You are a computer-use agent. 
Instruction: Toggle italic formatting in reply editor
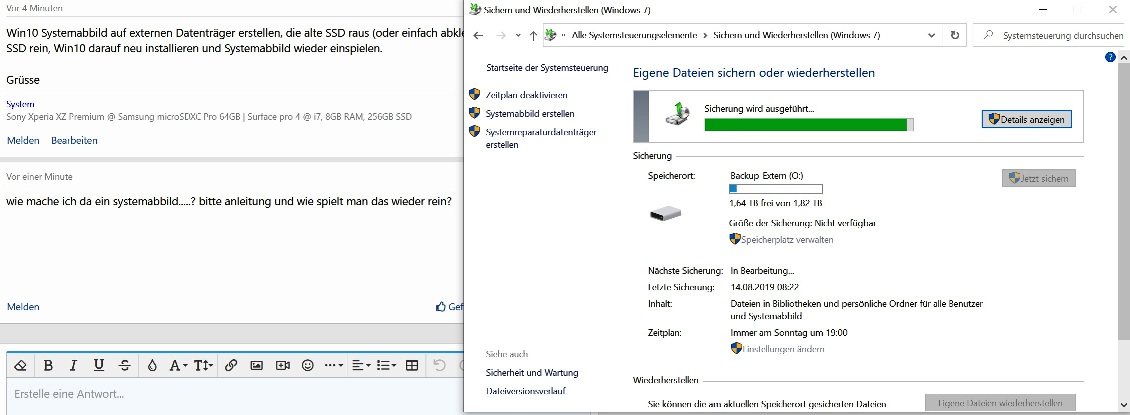(x=73, y=365)
